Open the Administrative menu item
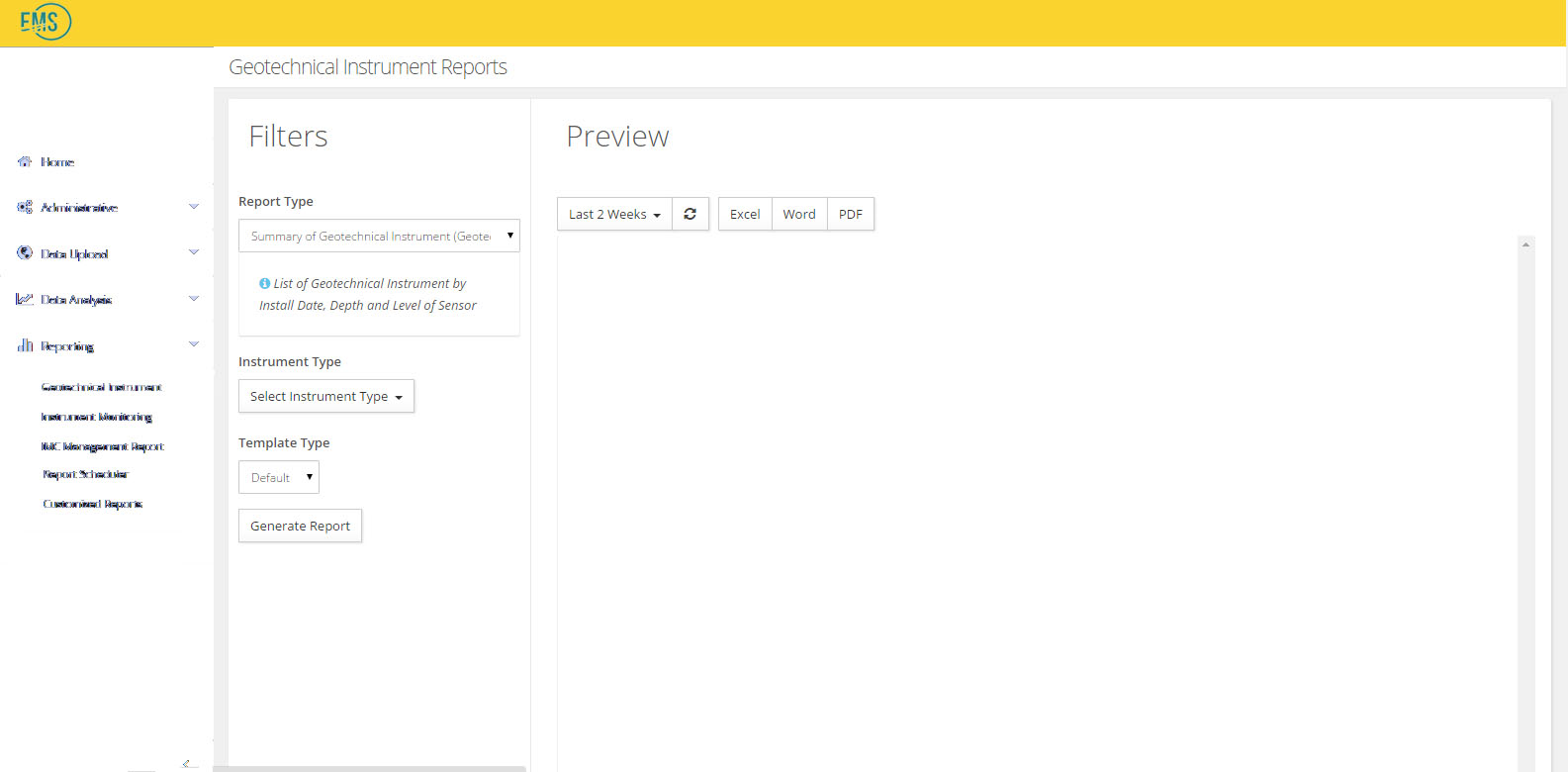The width and height of the screenshot is (1568, 772). (x=79, y=208)
